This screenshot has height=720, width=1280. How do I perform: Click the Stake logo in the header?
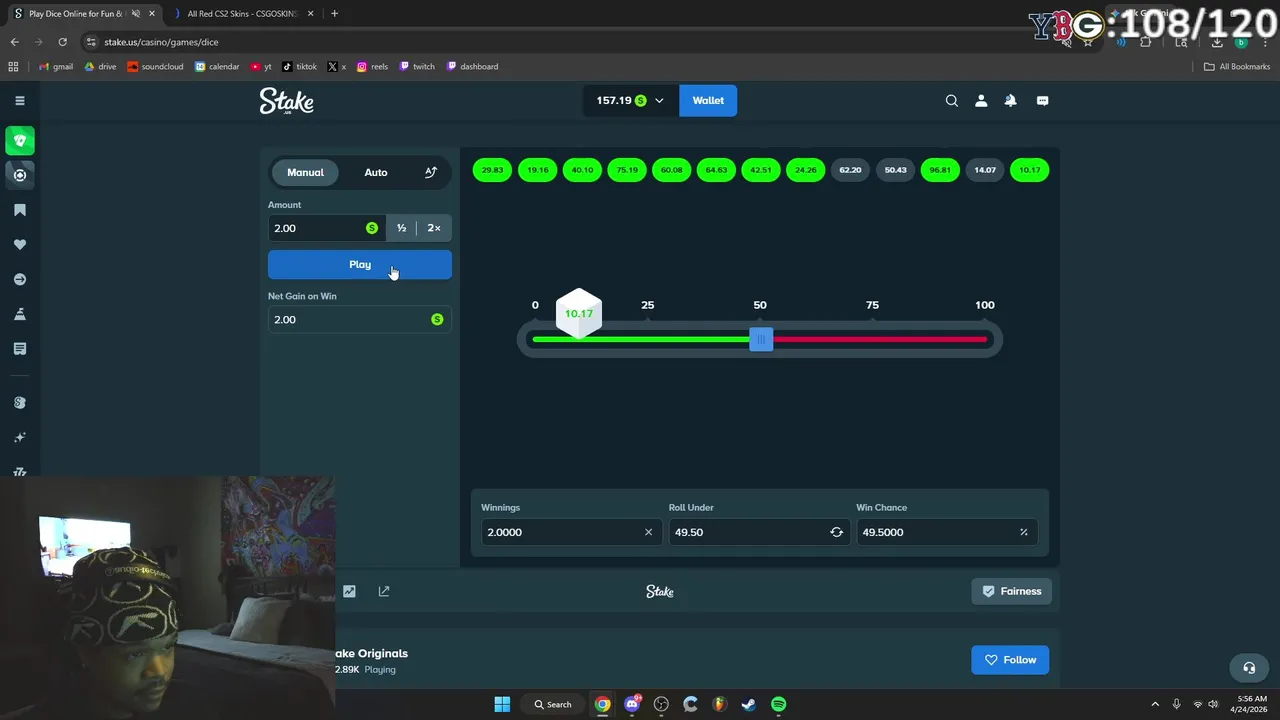click(x=286, y=101)
